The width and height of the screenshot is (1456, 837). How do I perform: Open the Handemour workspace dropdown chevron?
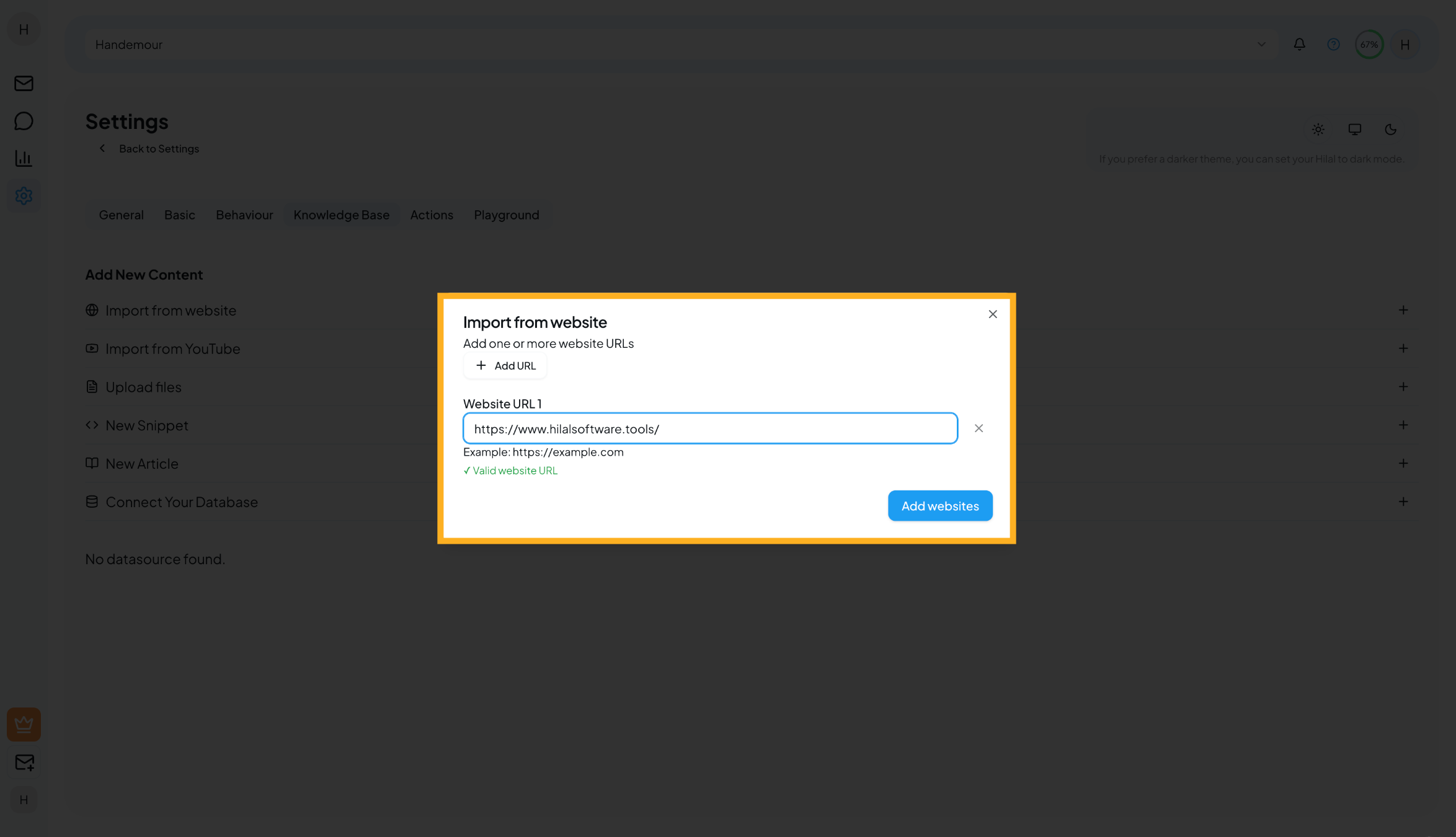(x=1261, y=44)
